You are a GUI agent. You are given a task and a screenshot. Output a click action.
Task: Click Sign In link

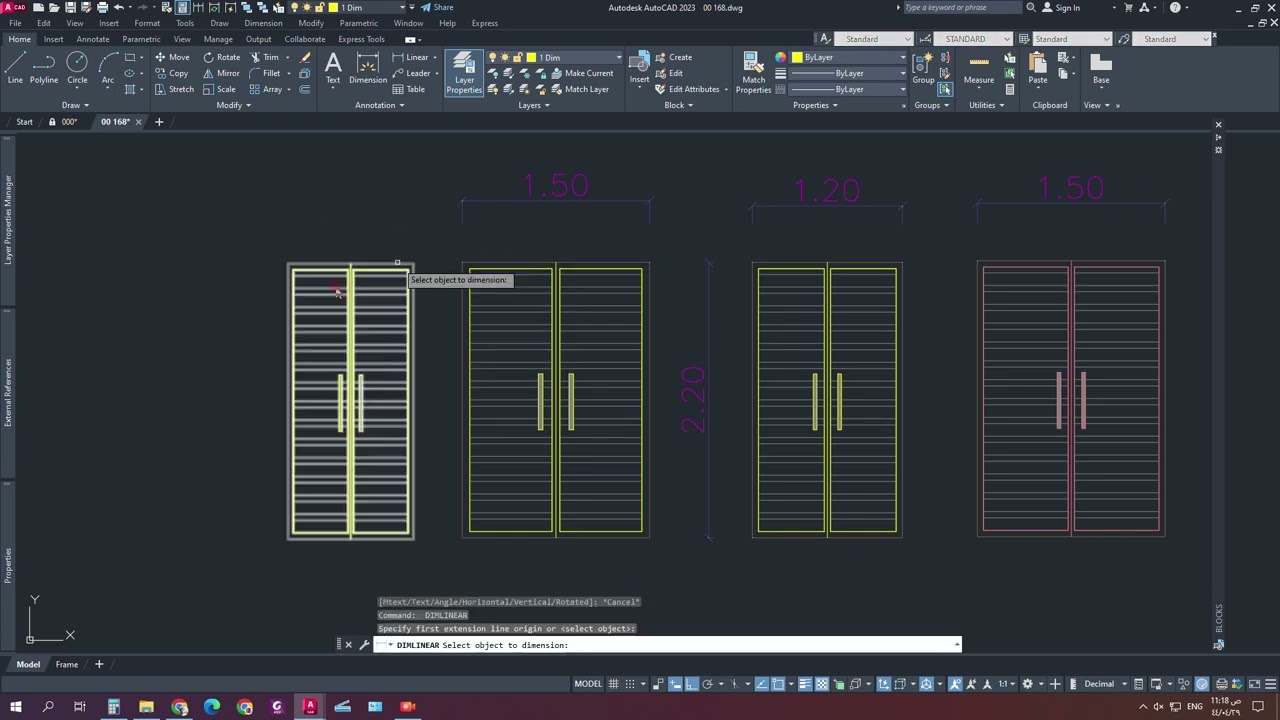point(1061,8)
